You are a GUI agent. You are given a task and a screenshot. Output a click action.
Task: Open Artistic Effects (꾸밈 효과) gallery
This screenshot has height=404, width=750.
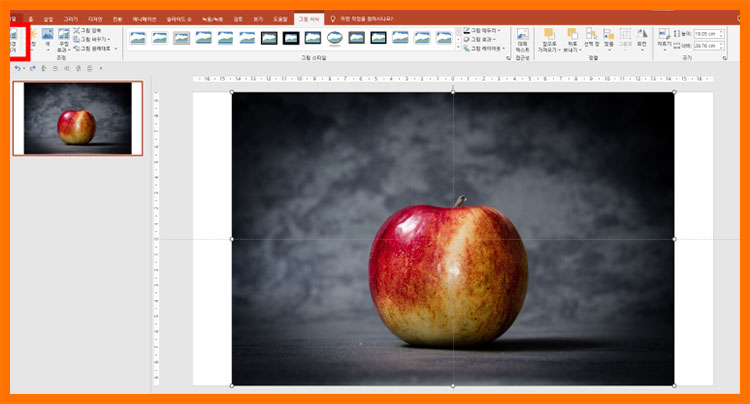pyautogui.click(x=63, y=40)
